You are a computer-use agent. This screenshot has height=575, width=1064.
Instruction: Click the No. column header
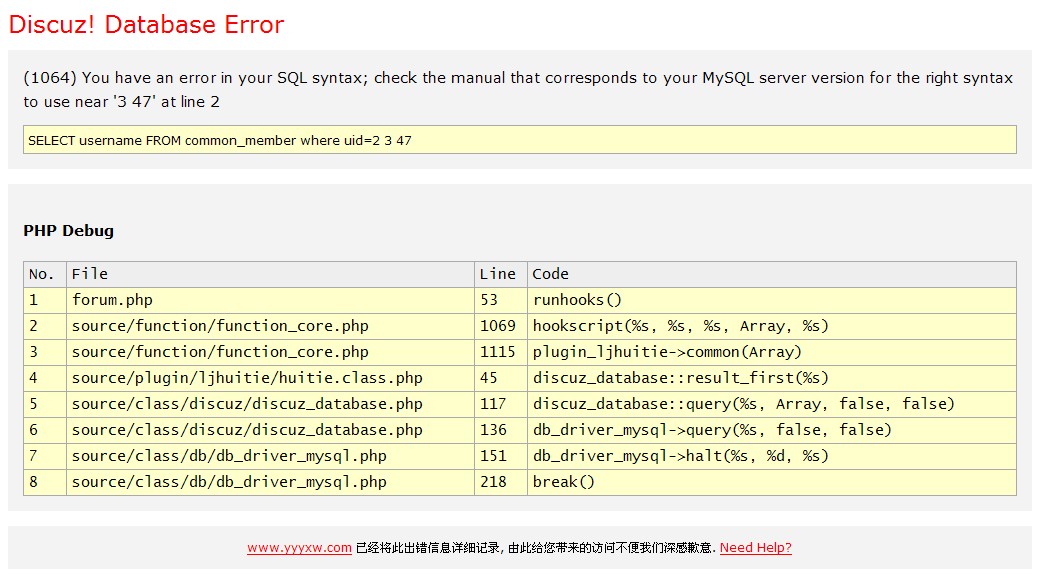point(45,274)
